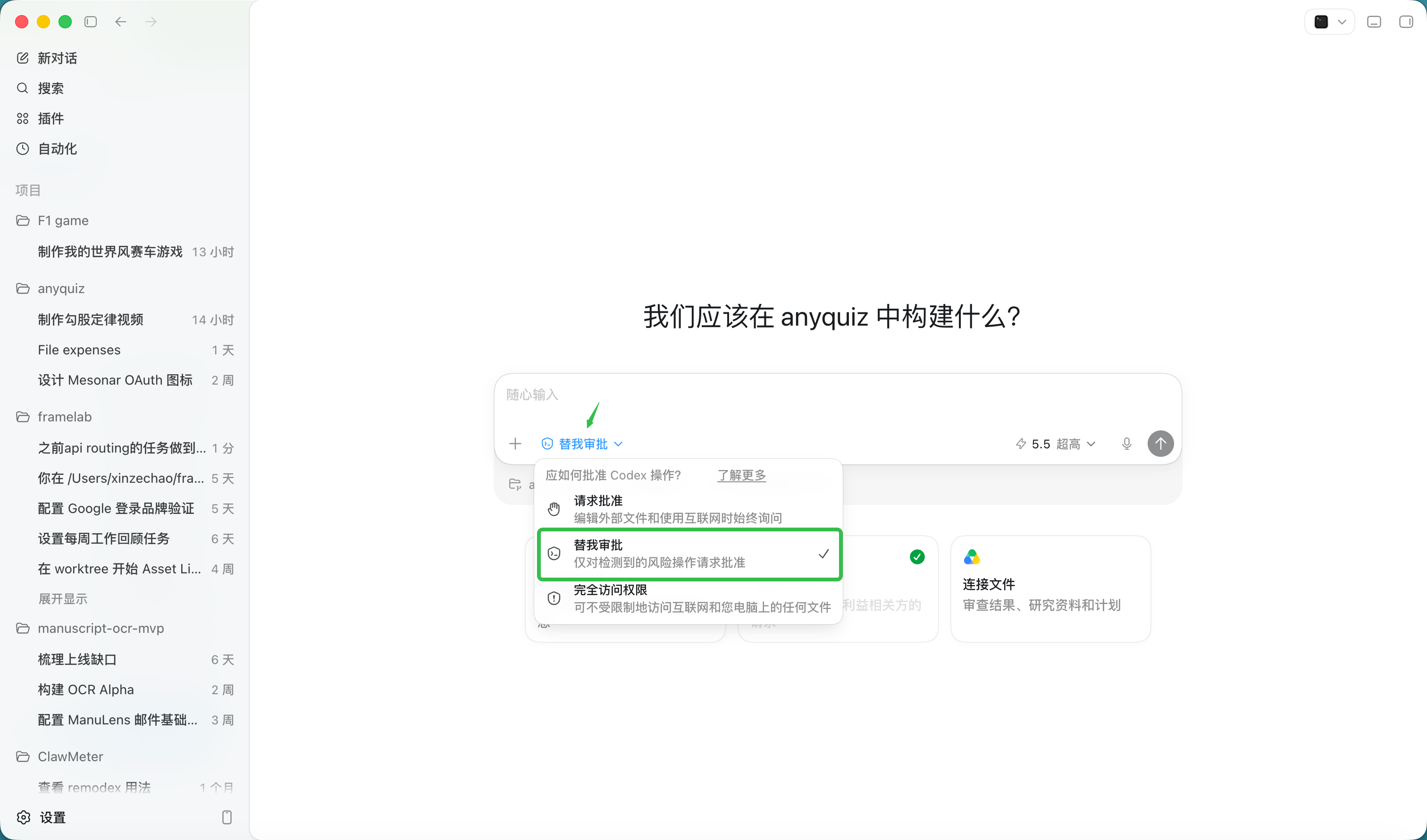Viewport: 1427px width, 840px height.
Task: Click the Google Drive icon on 连接文件 card
Action: (972, 557)
